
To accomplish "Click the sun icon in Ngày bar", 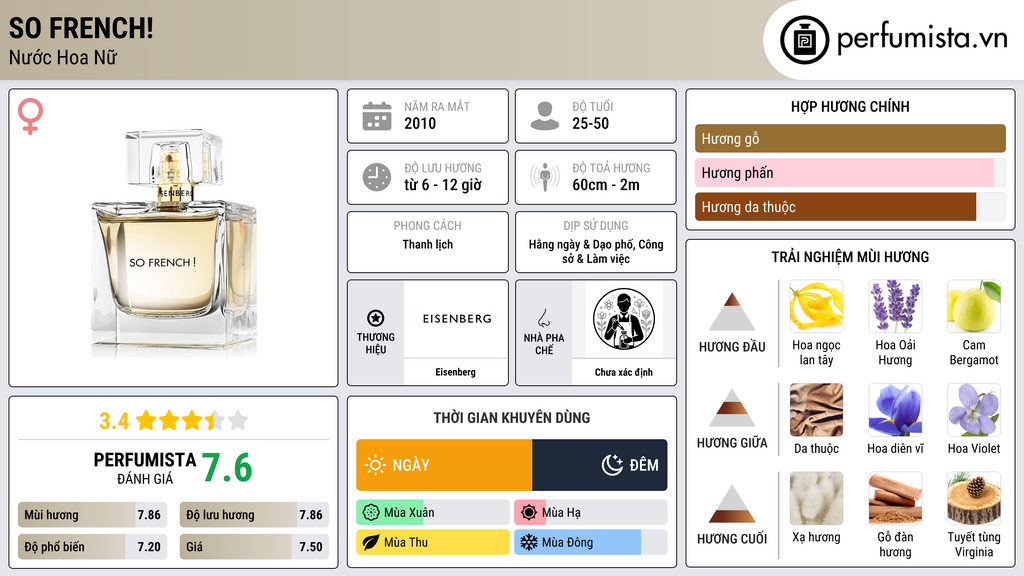I will (x=376, y=465).
